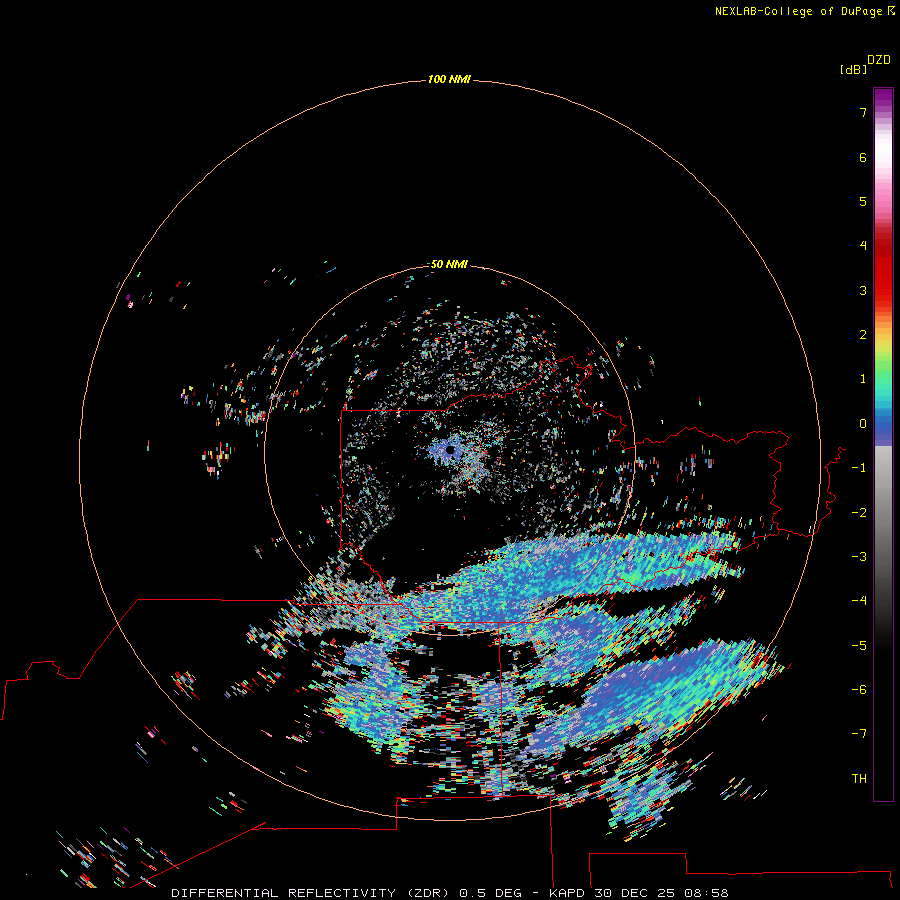This screenshot has width=900, height=900.
Task: Click the 7 dB scale value
Action: [x=863, y=112]
